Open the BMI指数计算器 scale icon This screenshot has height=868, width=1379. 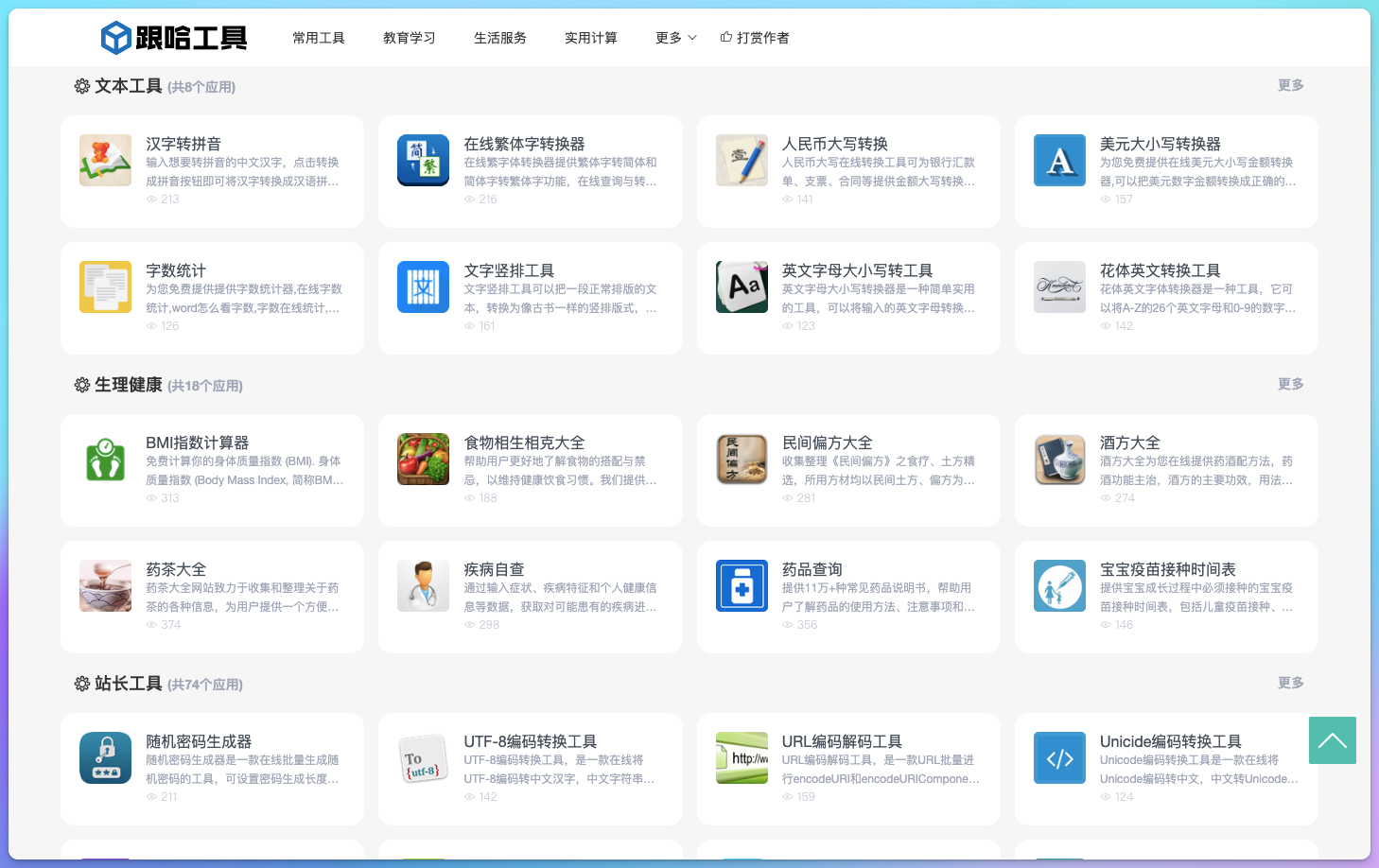(x=105, y=460)
